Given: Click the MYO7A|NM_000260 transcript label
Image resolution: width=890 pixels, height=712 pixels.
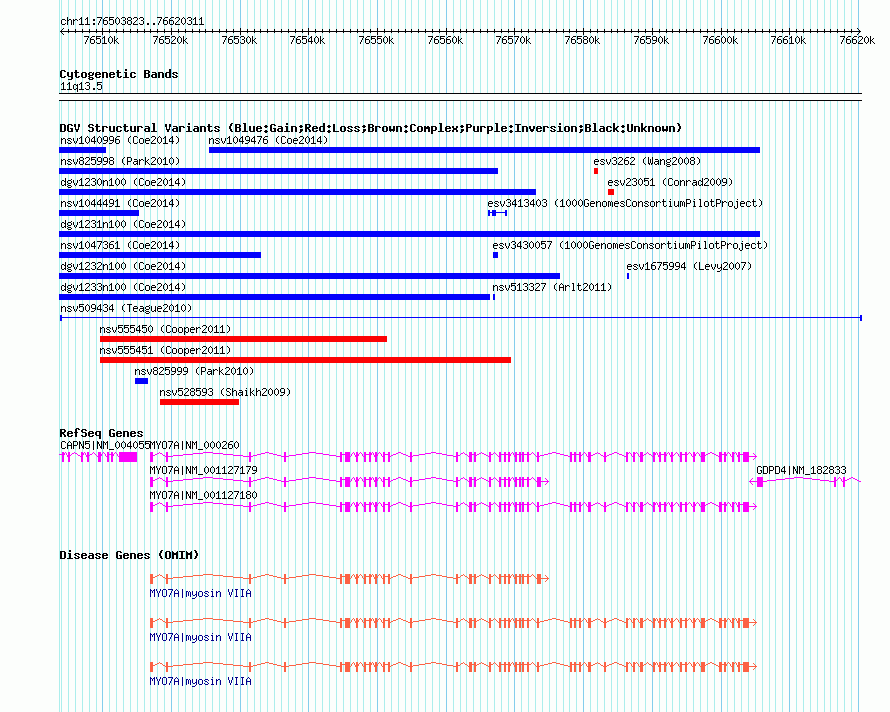Looking at the screenshot, I should pos(195,445).
